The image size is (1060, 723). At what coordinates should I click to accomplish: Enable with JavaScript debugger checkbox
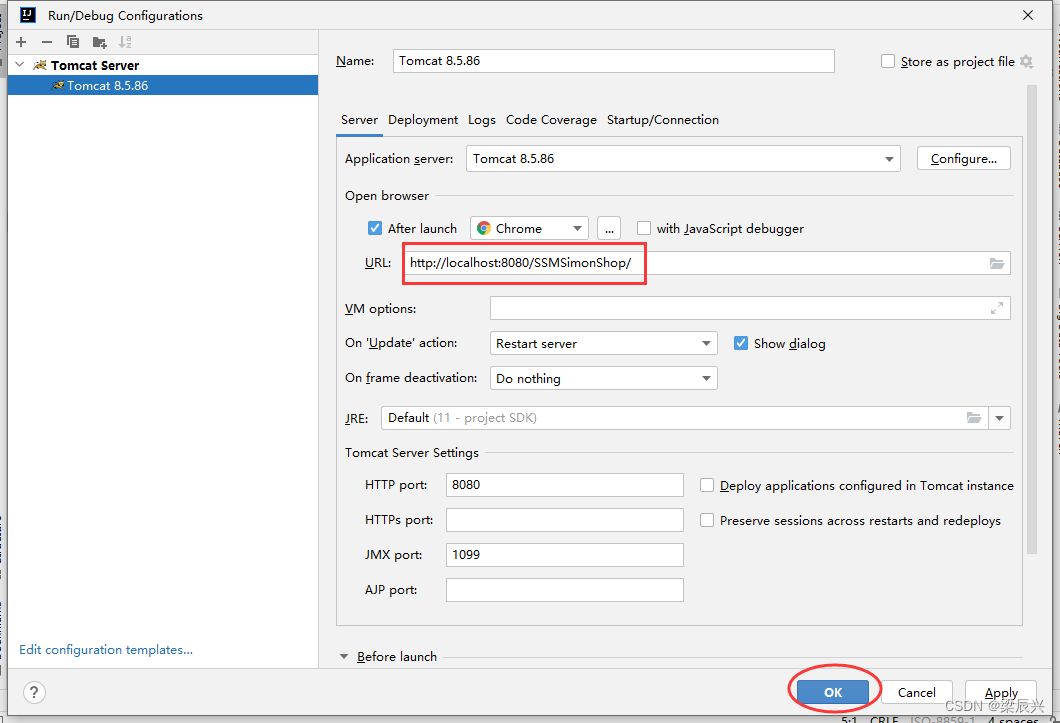pos(644,229)
